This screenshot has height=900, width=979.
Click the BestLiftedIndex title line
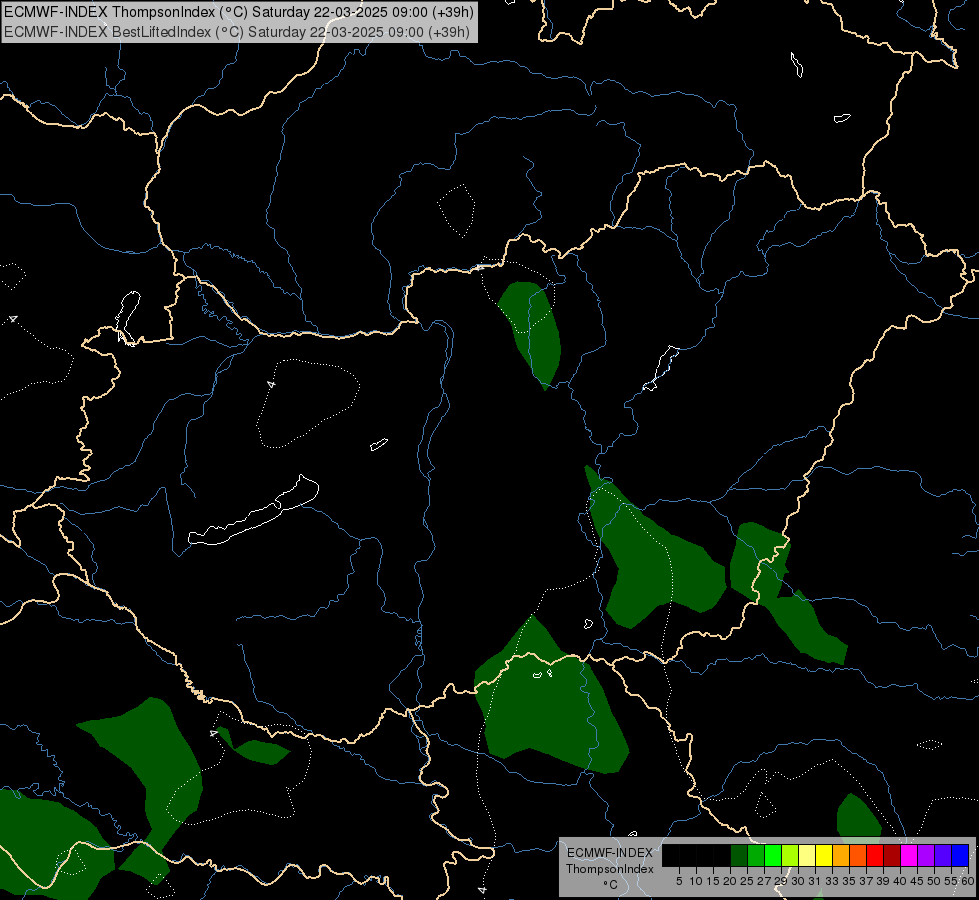237,31
